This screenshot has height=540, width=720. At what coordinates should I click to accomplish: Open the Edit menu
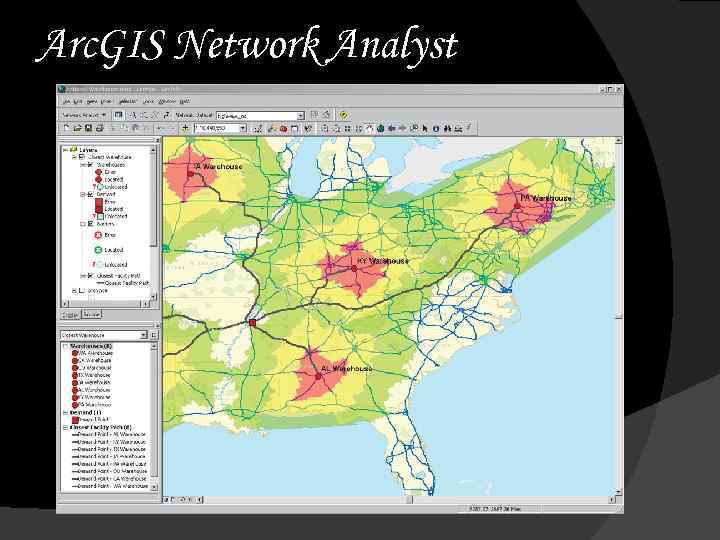pos(79,101)
